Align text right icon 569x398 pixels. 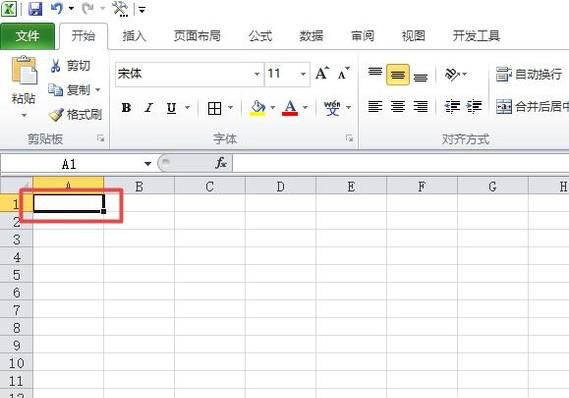click(x=420, y=107)
